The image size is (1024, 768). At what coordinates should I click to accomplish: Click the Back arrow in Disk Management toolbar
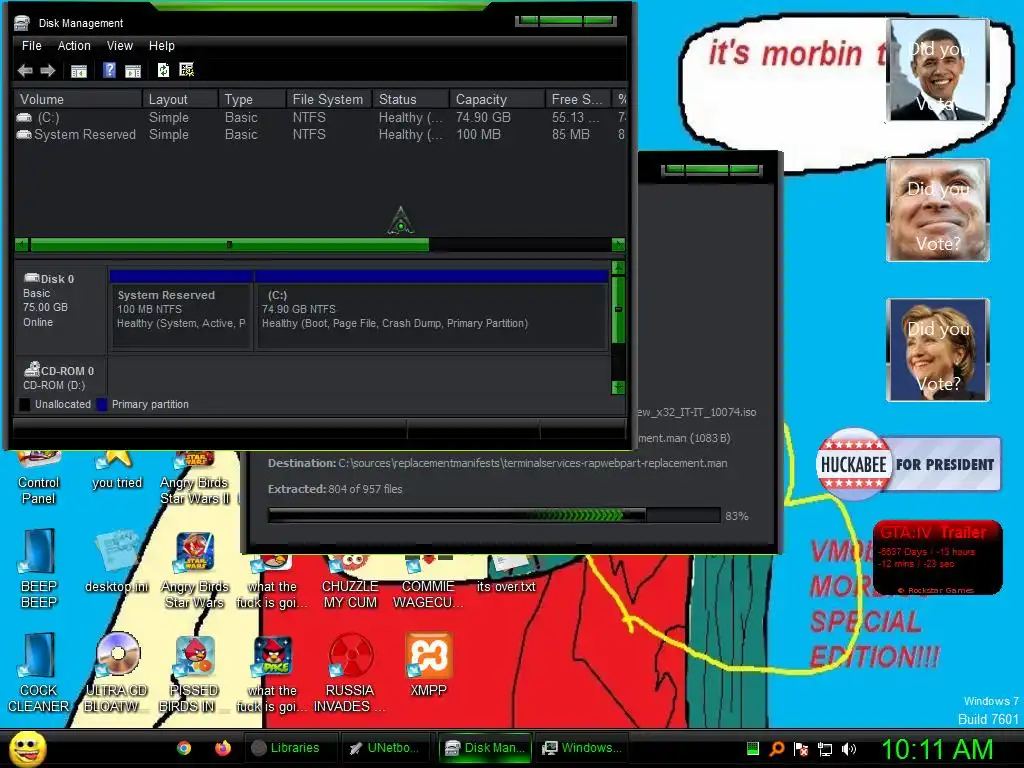(25, 71)
